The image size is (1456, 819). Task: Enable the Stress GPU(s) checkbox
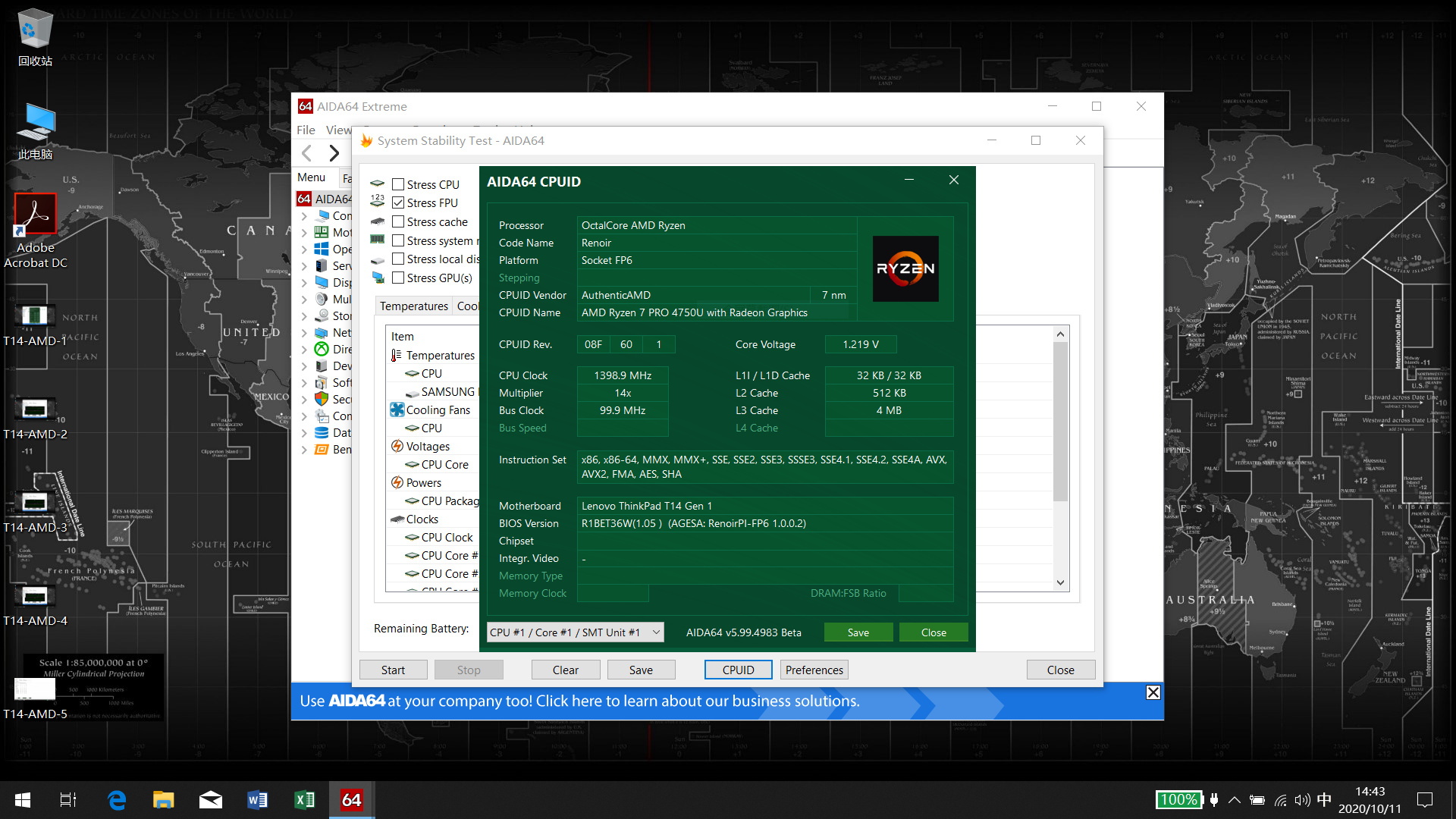click(398, 278)
